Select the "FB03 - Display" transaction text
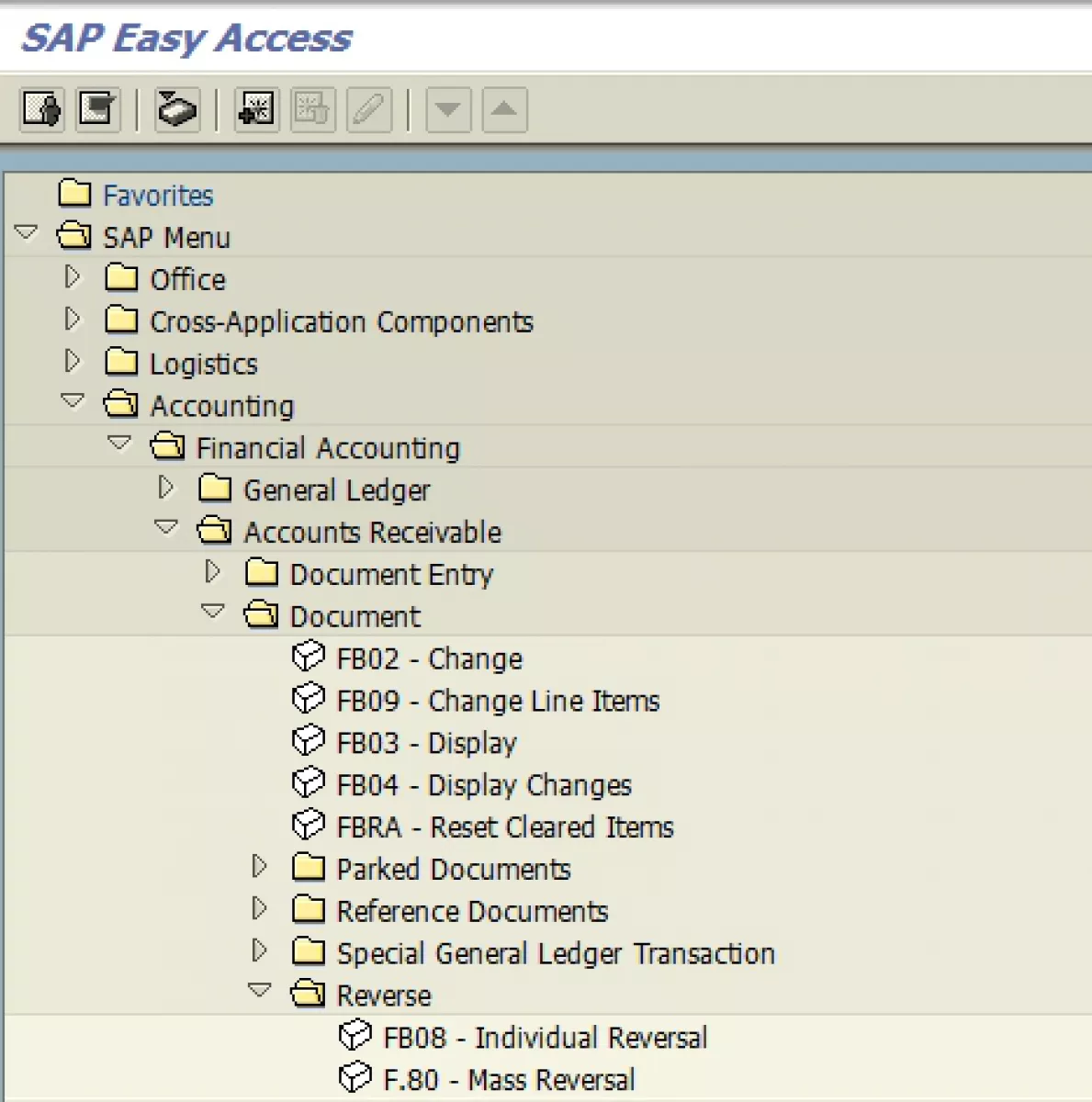 (427, 744)
